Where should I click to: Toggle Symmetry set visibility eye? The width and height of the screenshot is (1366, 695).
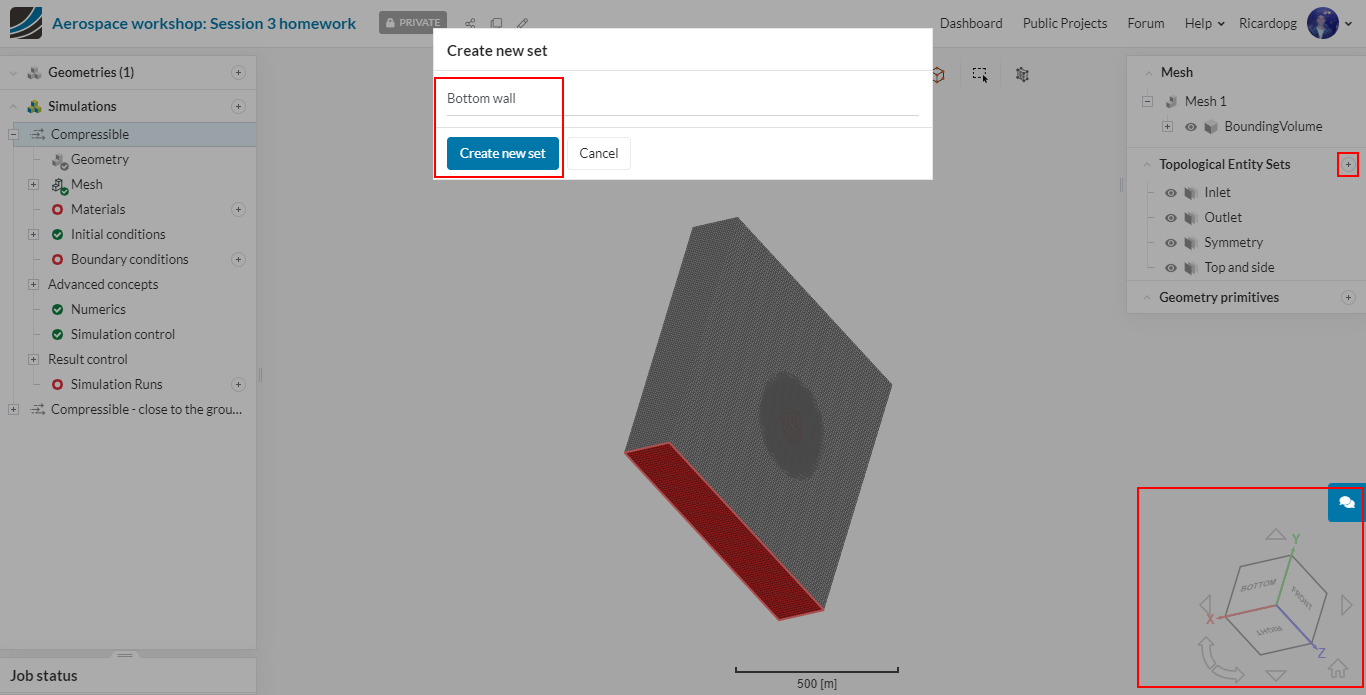coord(1170,242)
